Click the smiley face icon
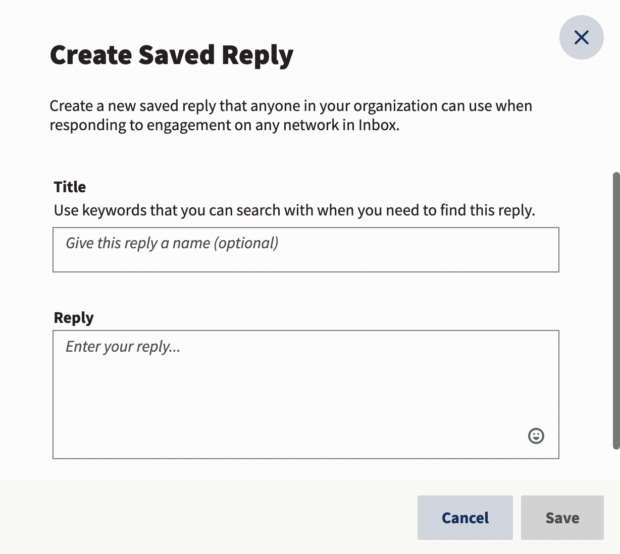Viewport: 620px width, 554px height. pos(536,436)
